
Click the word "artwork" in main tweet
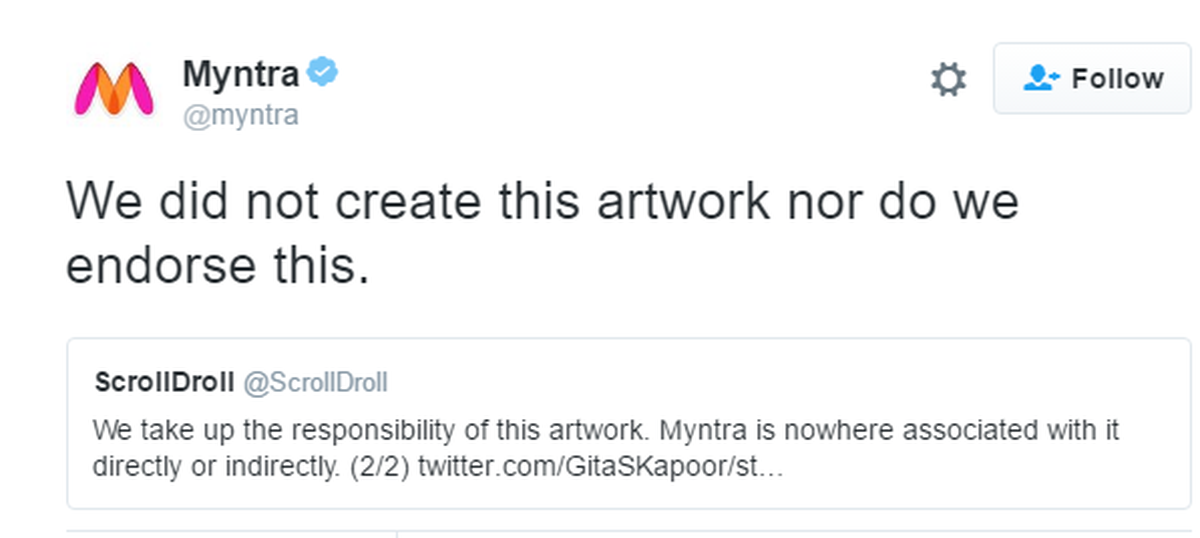[x=684, y=201]
